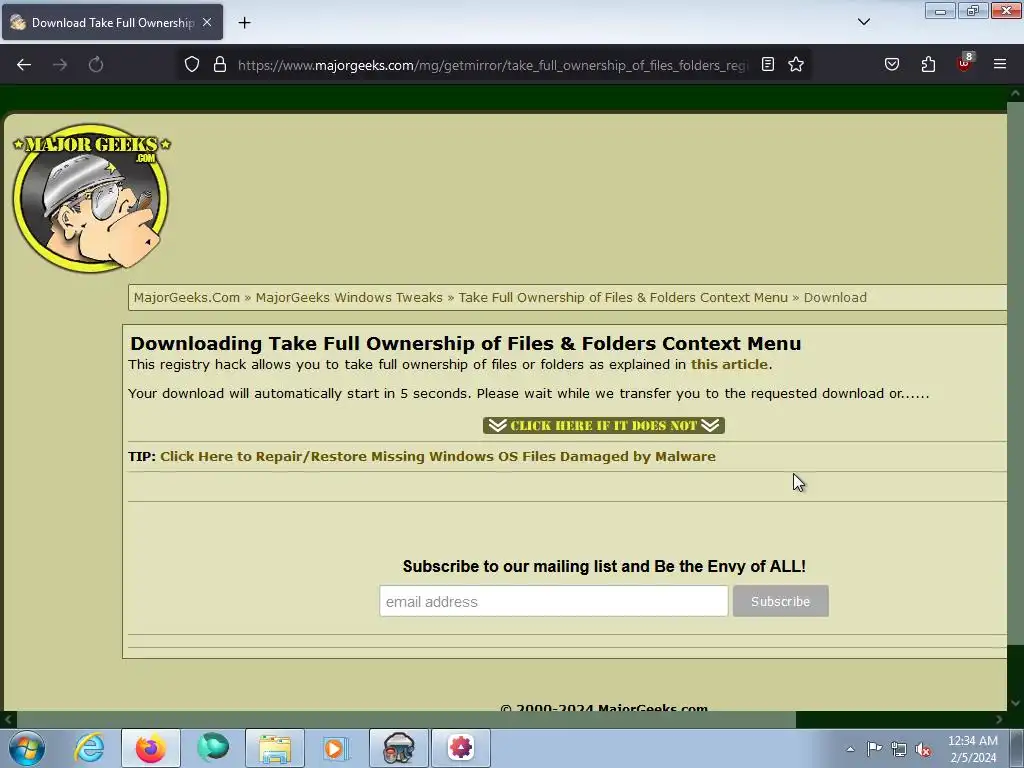This screenshot has width=1024, height=768.
Task: Open Windows Media Player in taskbar
Action: coord(336,748)
